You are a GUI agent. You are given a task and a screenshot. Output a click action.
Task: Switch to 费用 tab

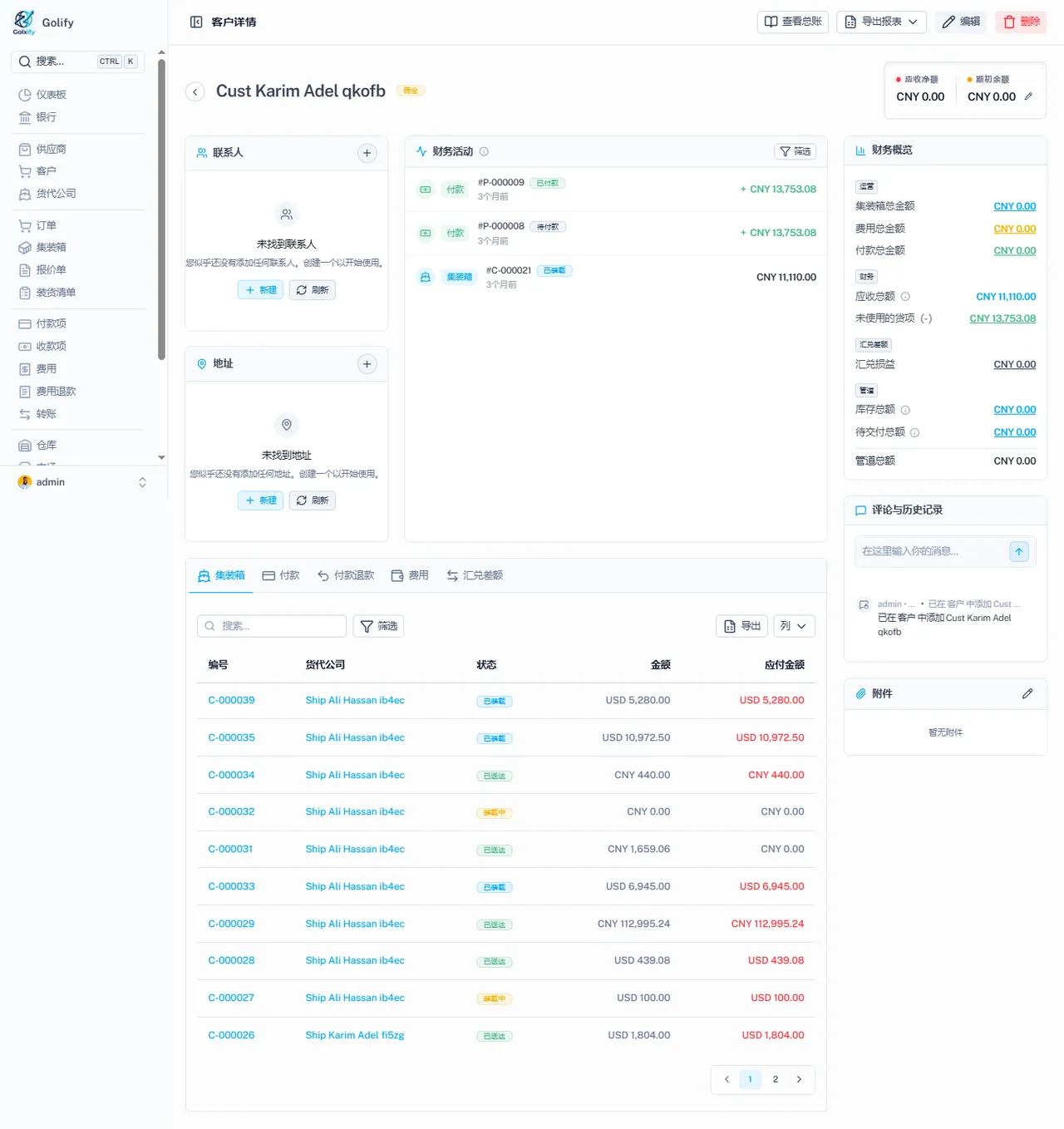click(x=410, y=575)
